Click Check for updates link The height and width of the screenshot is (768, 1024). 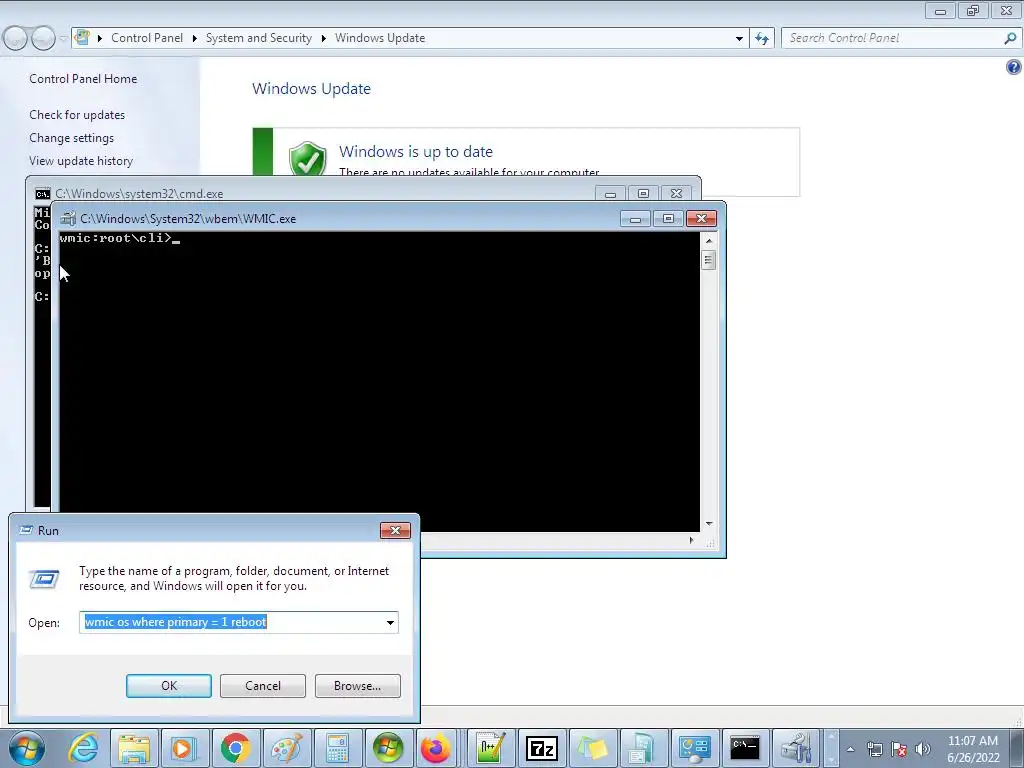pyautogui.click(x=77, y=115)
